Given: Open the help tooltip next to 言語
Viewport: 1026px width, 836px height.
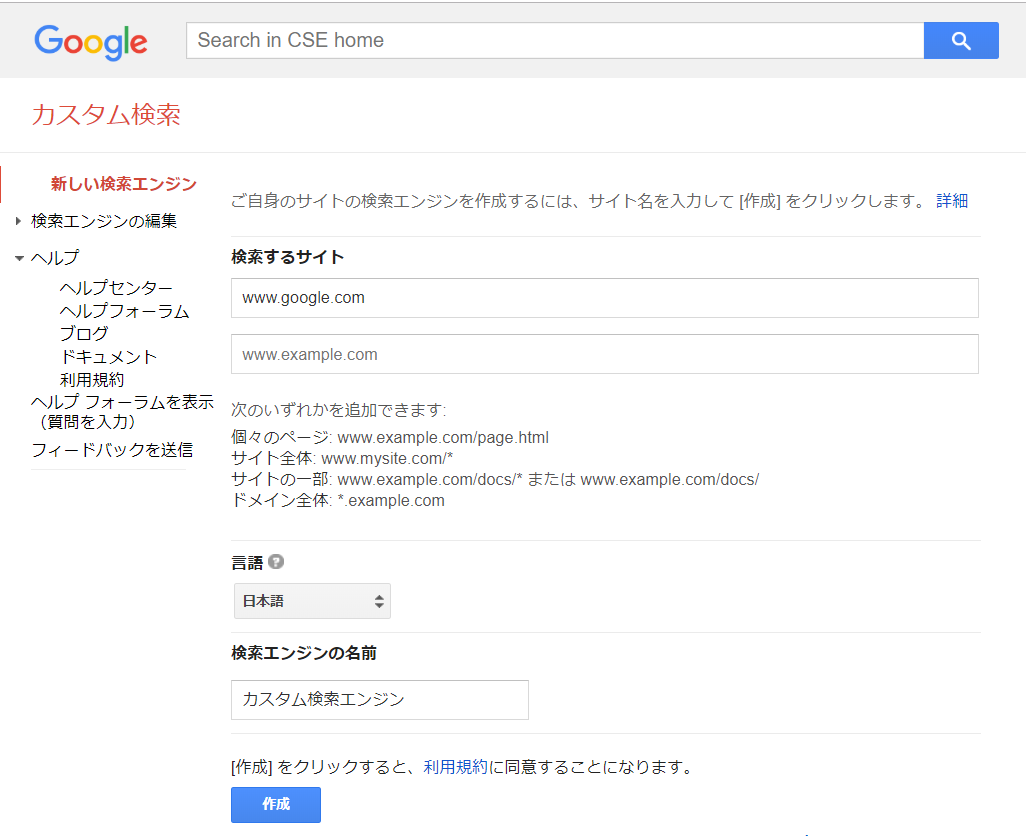Looking at the screenshot, I should coord(275,562).
